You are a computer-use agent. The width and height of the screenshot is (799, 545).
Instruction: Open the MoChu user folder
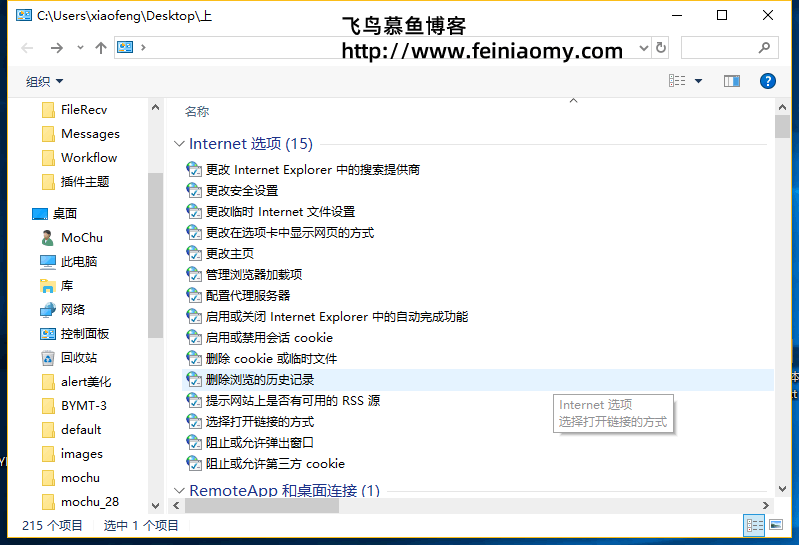pyautogui.click(x=72, y=237)
